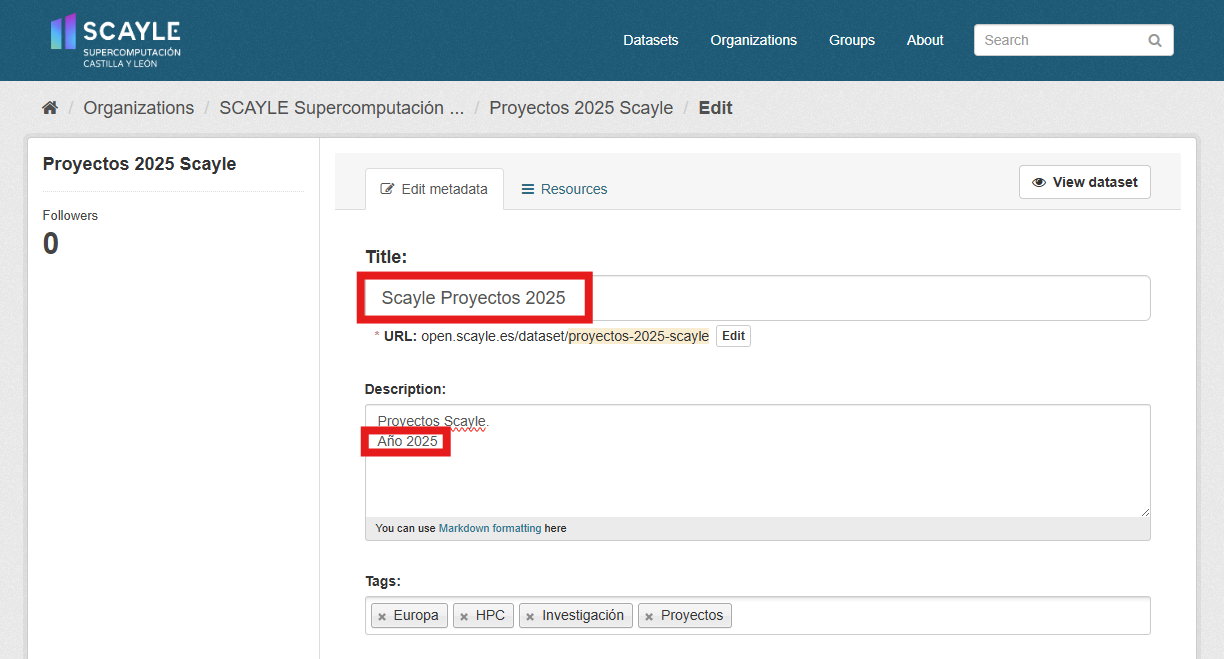Click the Followers count 0

pyautogui.click(x=51, y=243)
